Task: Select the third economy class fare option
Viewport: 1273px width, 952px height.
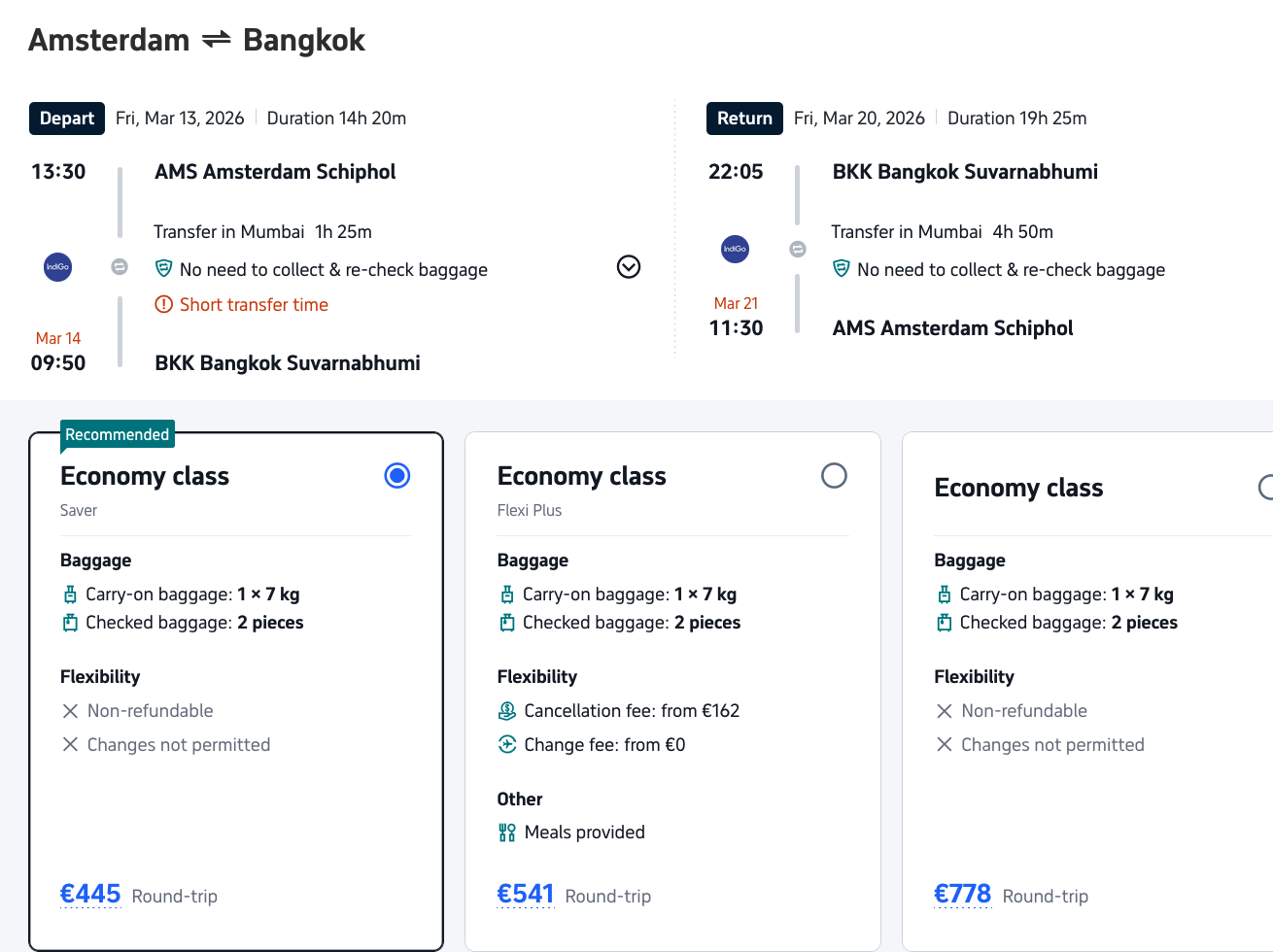Action: (x=1265, y=487)
